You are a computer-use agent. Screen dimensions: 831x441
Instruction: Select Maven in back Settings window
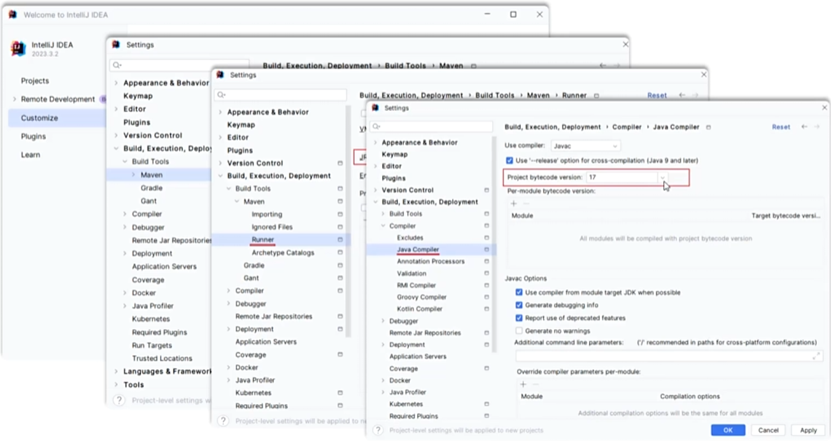tap(151, 174)
